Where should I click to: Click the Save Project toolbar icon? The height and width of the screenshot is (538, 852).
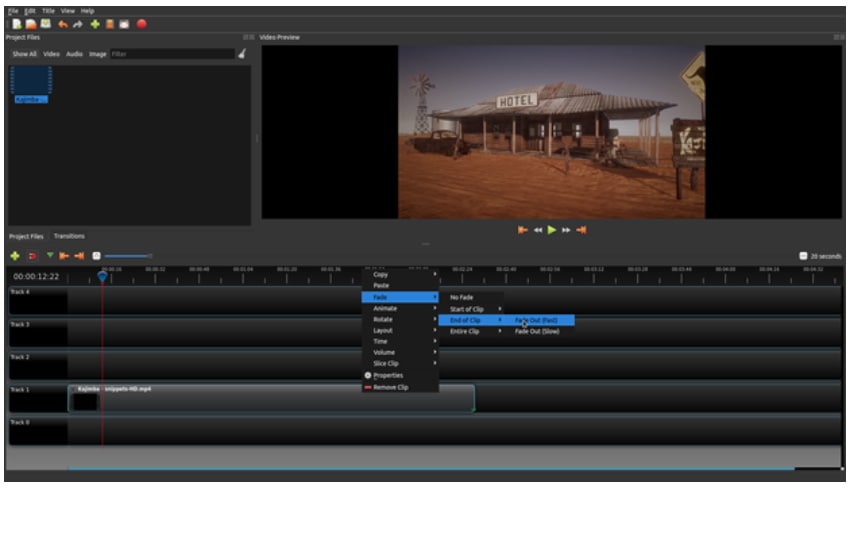point(46,24)
